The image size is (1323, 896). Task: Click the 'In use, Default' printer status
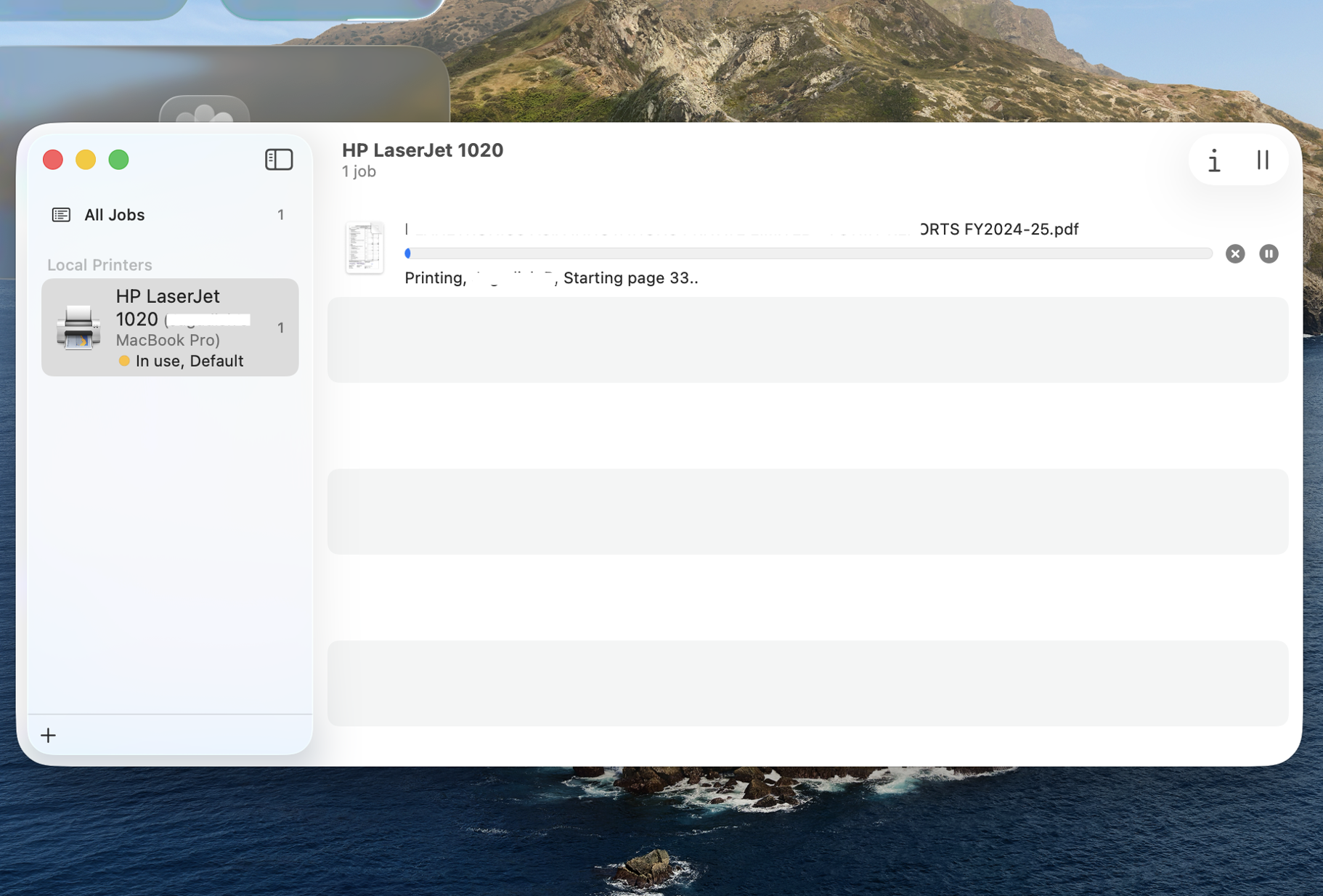point(190,361)
